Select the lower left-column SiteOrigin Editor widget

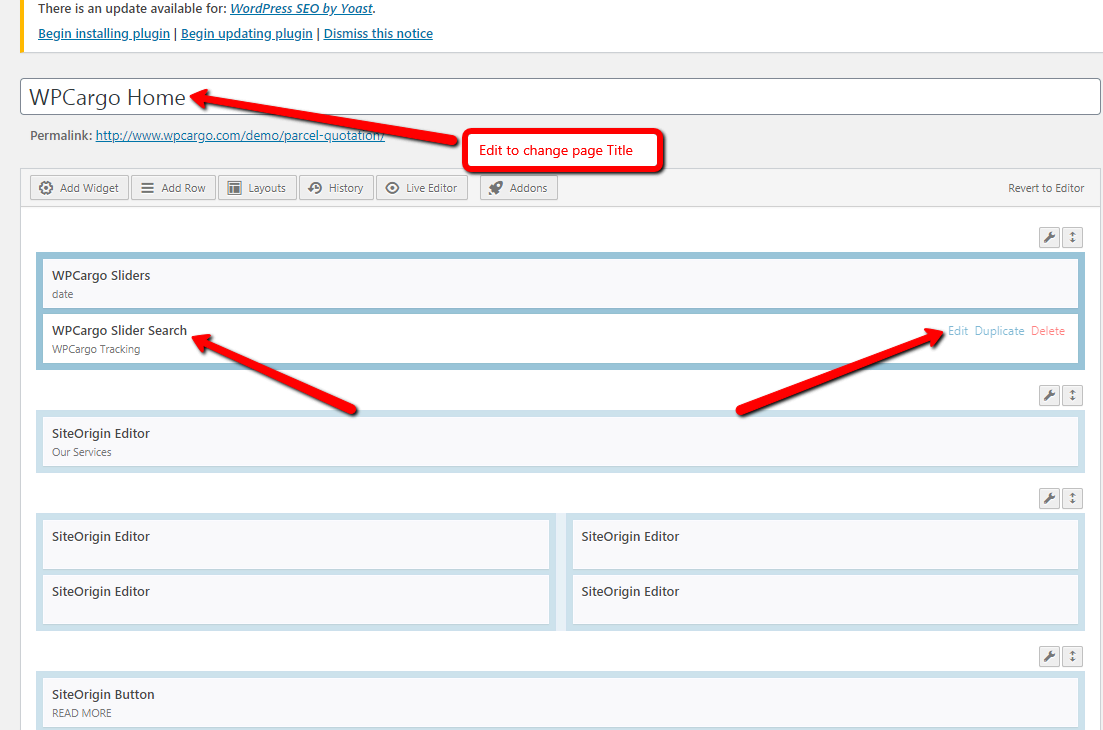(x=295, y=599)
